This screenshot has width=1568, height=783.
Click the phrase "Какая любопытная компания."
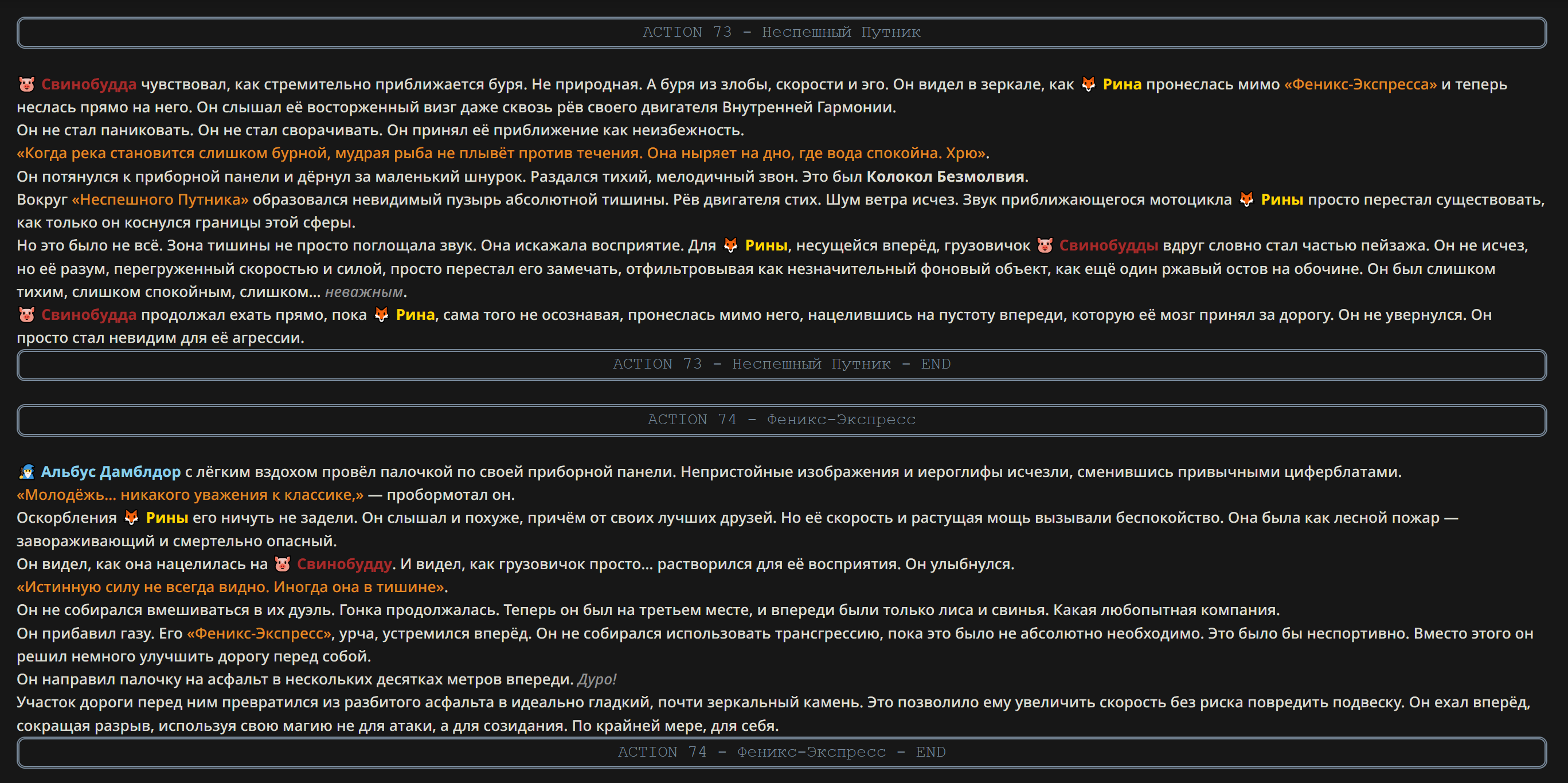1166,610
